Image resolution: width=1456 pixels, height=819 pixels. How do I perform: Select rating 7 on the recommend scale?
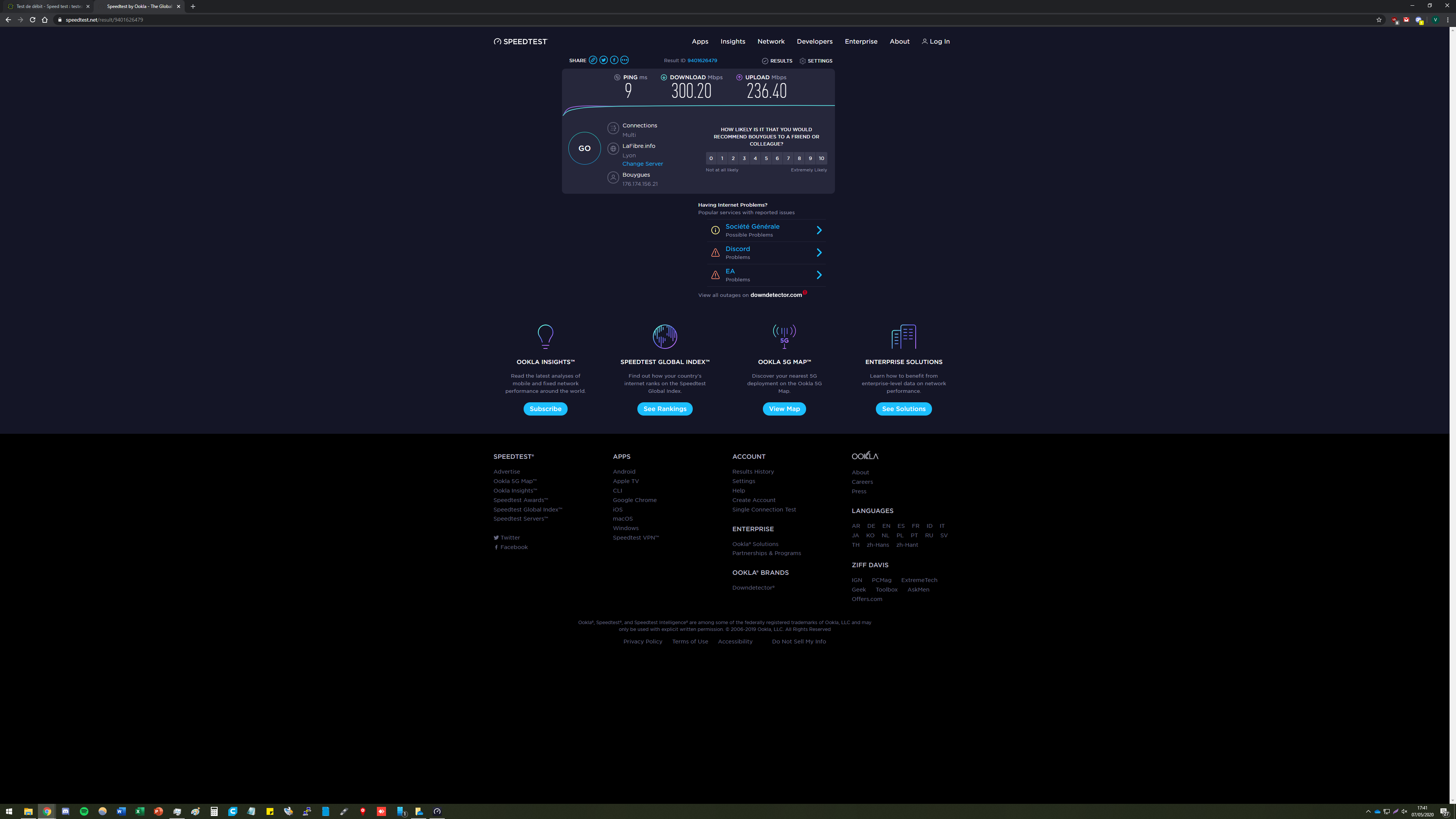pyautogui.click(x=789, y=158)
